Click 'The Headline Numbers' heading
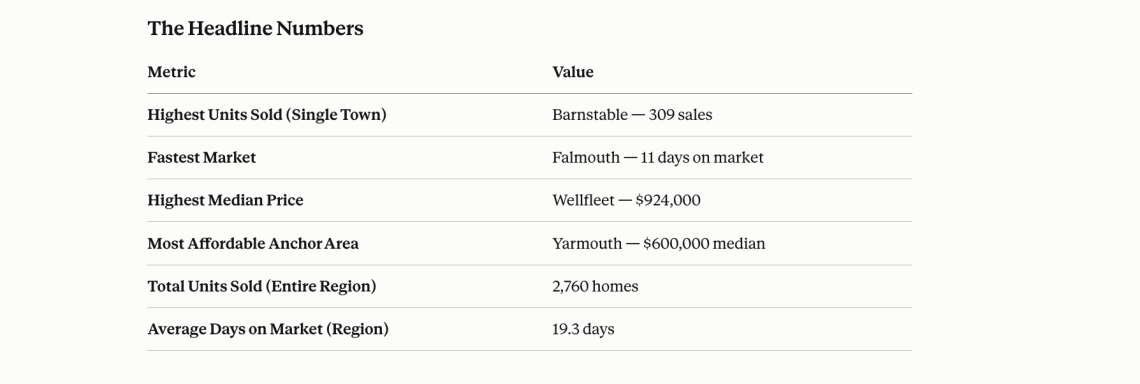The image size is (1140, 384). point(255,28)
